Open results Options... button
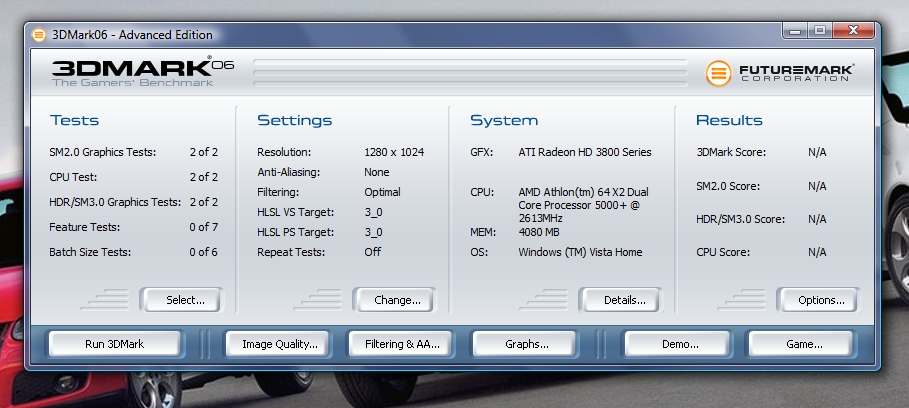 point(817,300)
